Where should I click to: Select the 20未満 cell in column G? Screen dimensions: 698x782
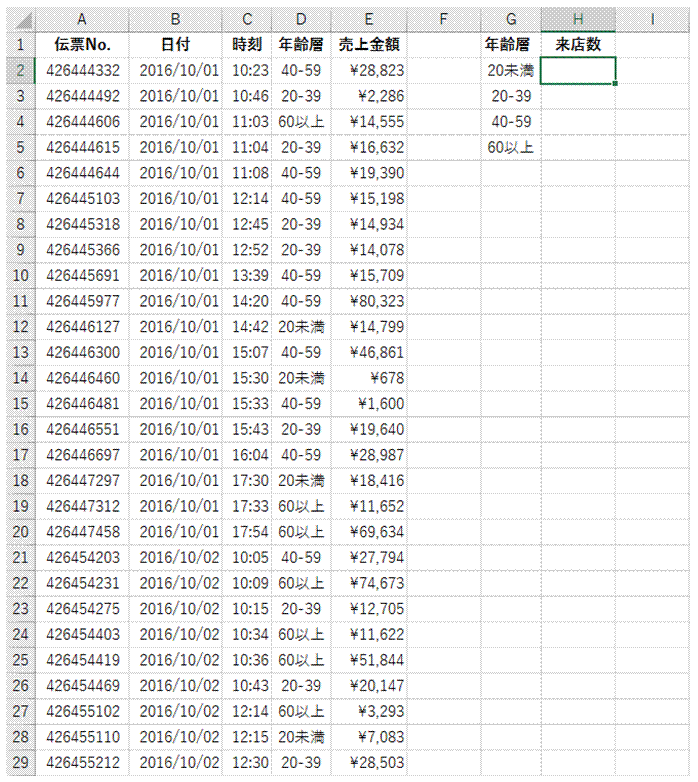click(511, 70)
